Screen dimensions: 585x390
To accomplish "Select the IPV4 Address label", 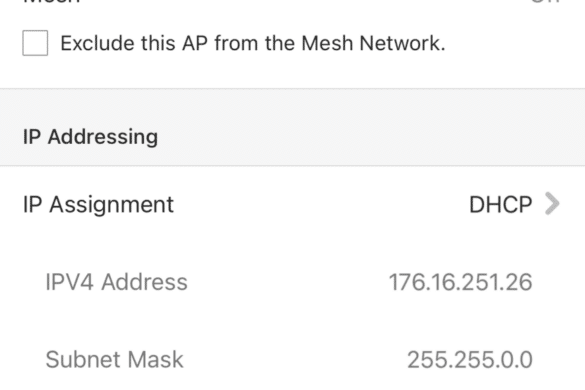I will click(116, 281).
